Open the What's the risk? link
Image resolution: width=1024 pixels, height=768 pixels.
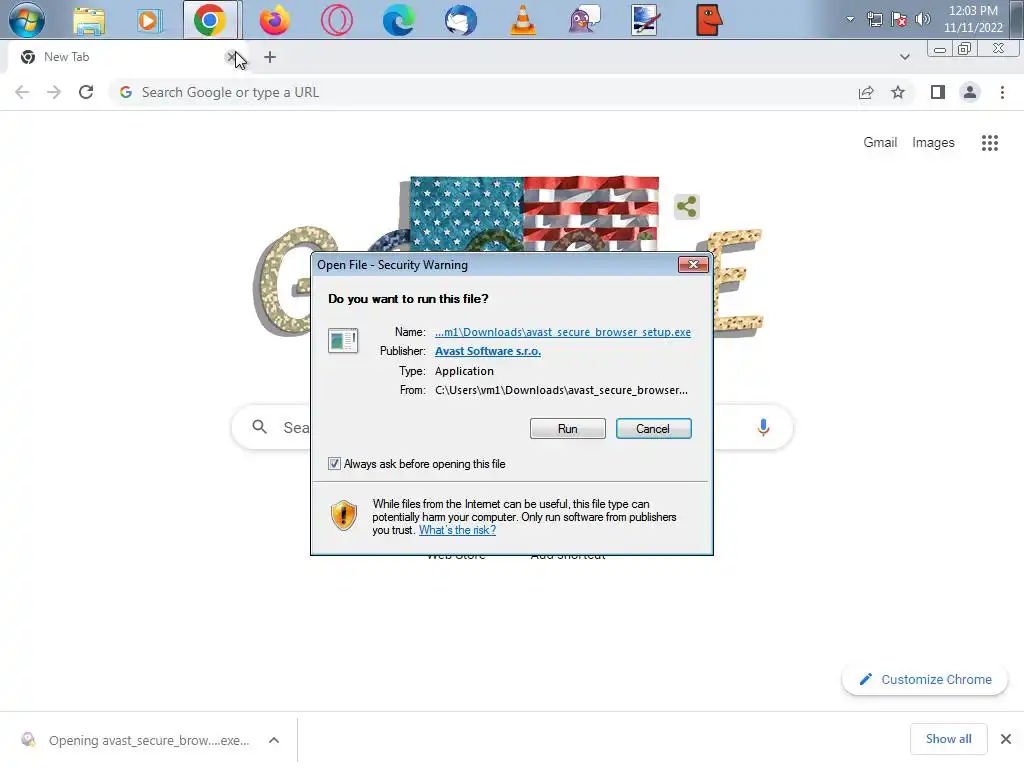(457, 530)
